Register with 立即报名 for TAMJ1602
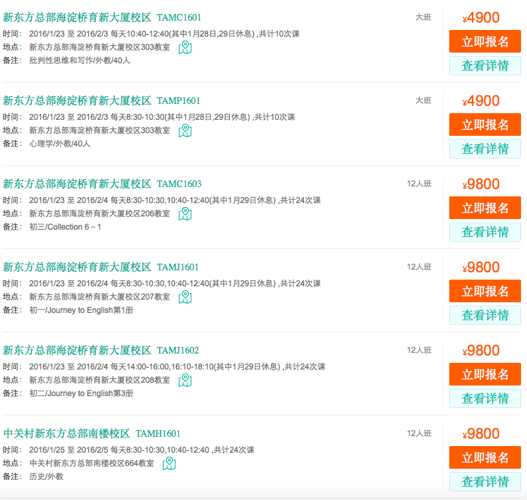The height and width of the screenshot is (500, 527). click(x=485, y=374)
